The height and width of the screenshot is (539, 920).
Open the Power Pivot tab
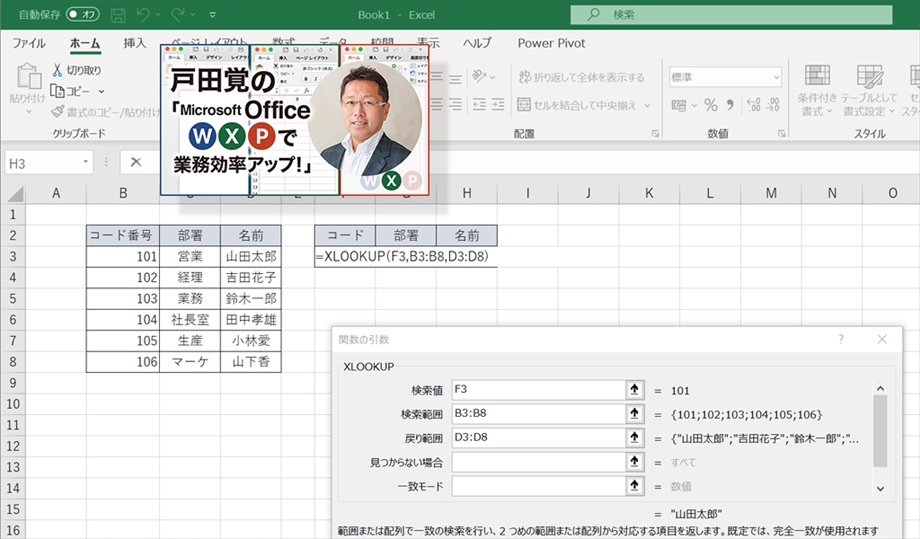click(551, 43)
